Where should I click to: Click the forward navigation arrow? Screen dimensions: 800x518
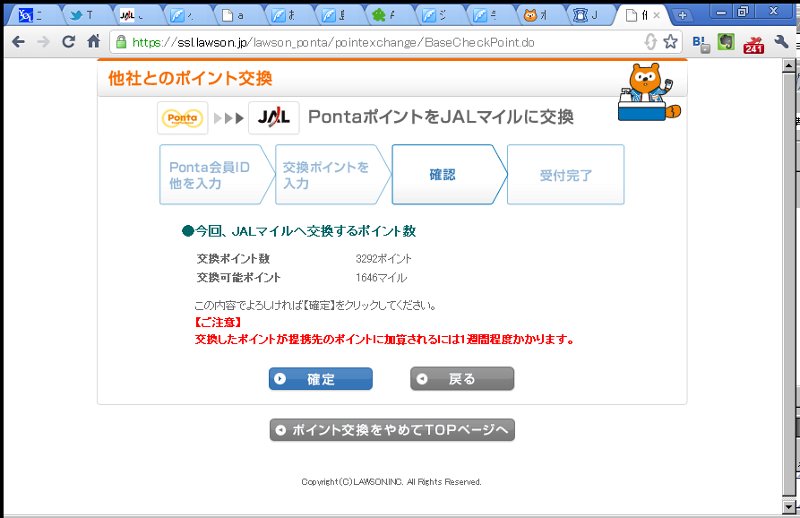coord(43,42)
